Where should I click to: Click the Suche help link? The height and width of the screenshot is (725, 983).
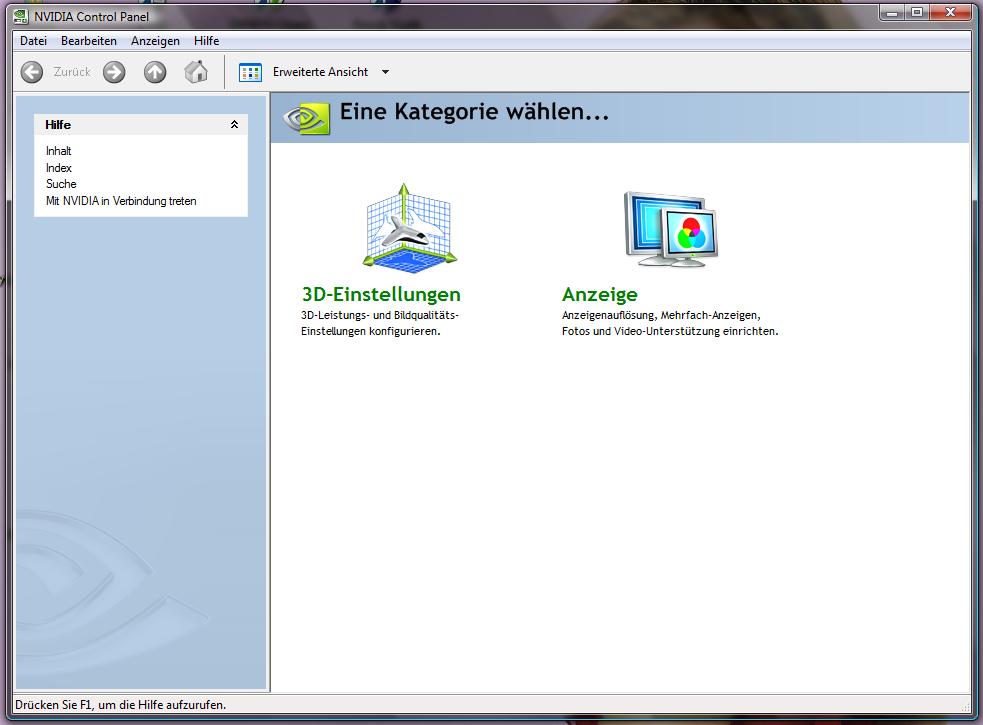pos(61,184)
